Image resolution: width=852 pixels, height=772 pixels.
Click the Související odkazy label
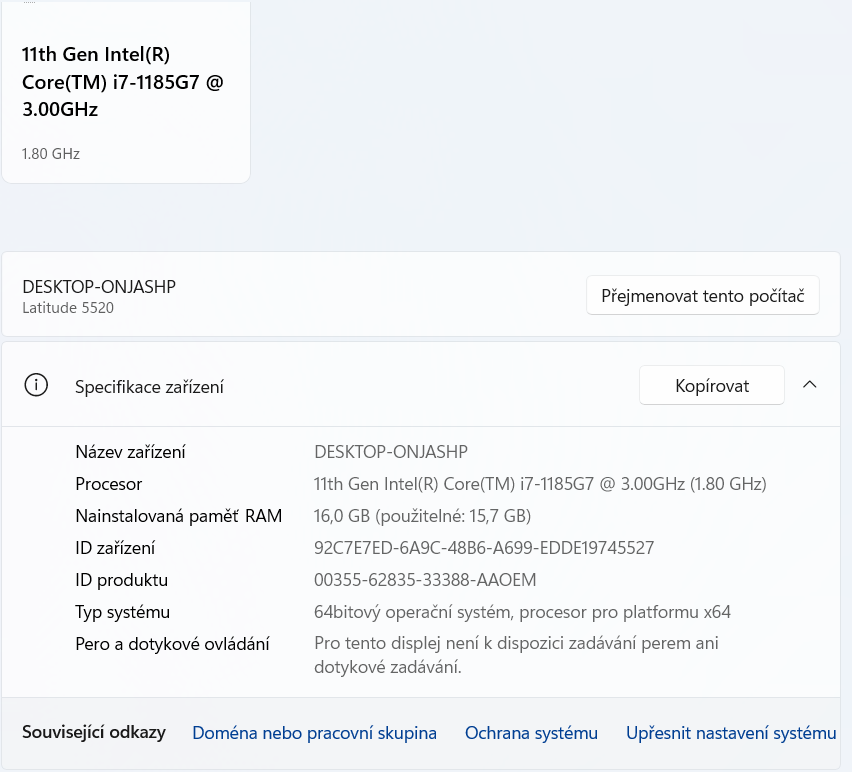(x=94, y=733)
